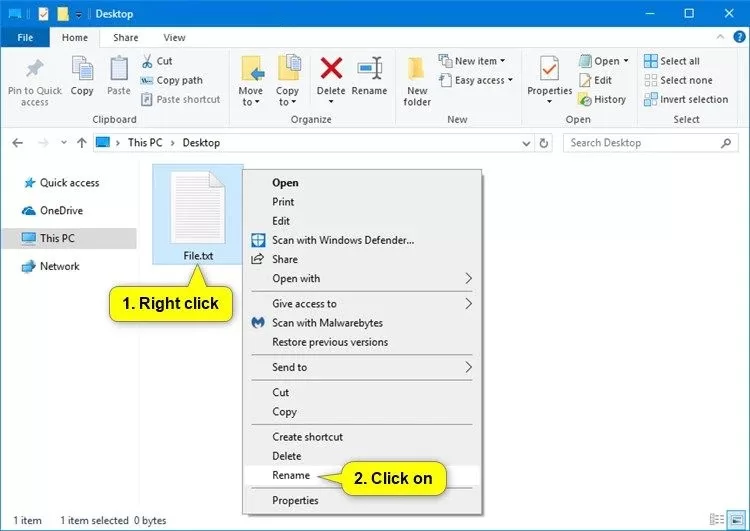The width and height of the screenshot is (750, 531).
Task: Choose Open from the context menu
Action: 362,183
